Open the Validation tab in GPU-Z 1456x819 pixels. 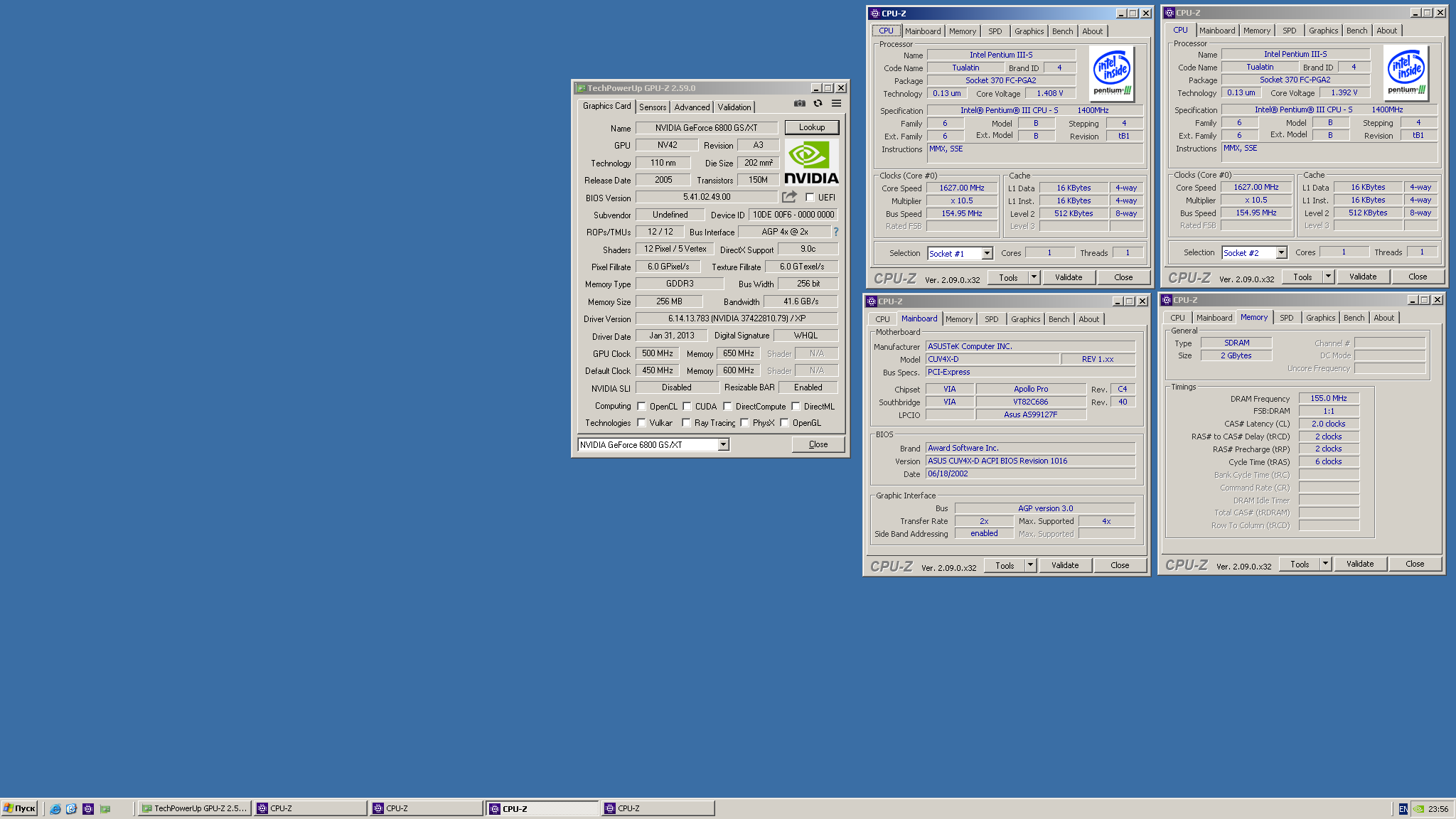[x=734, y=107]
